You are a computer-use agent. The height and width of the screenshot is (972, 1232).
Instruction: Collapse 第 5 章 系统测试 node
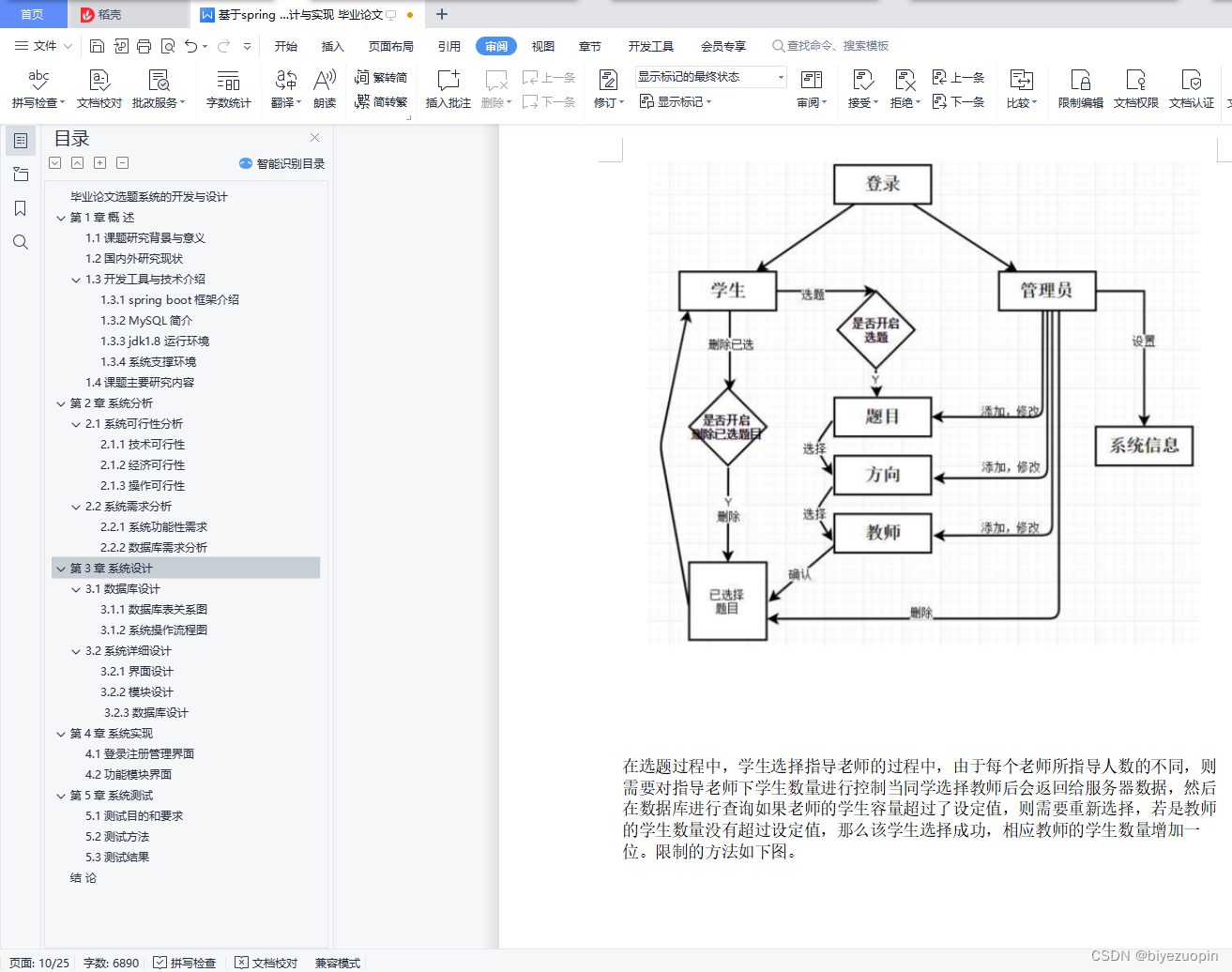(x=61, y=796)
